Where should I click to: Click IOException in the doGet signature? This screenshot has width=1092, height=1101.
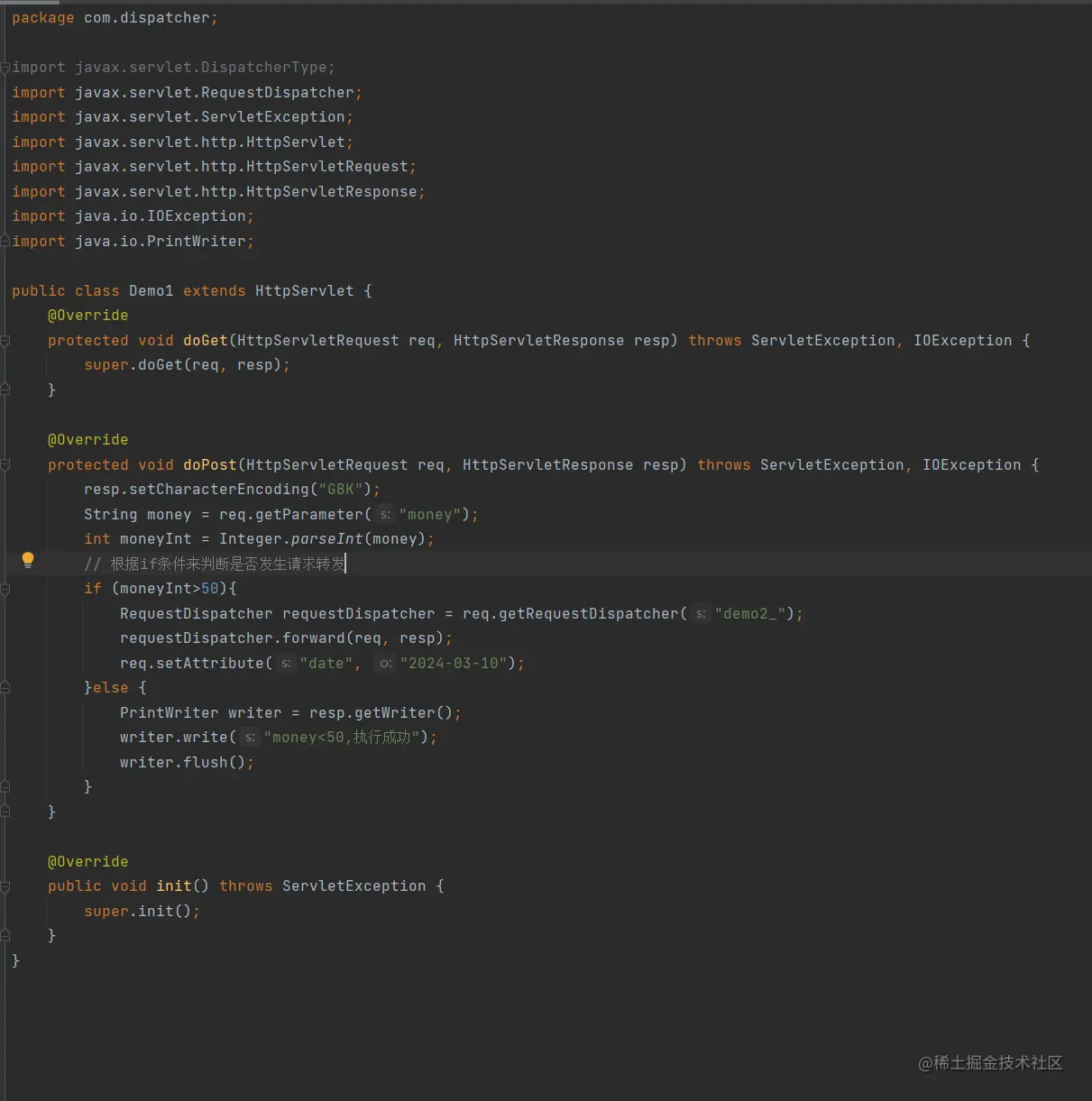(963, 341)
